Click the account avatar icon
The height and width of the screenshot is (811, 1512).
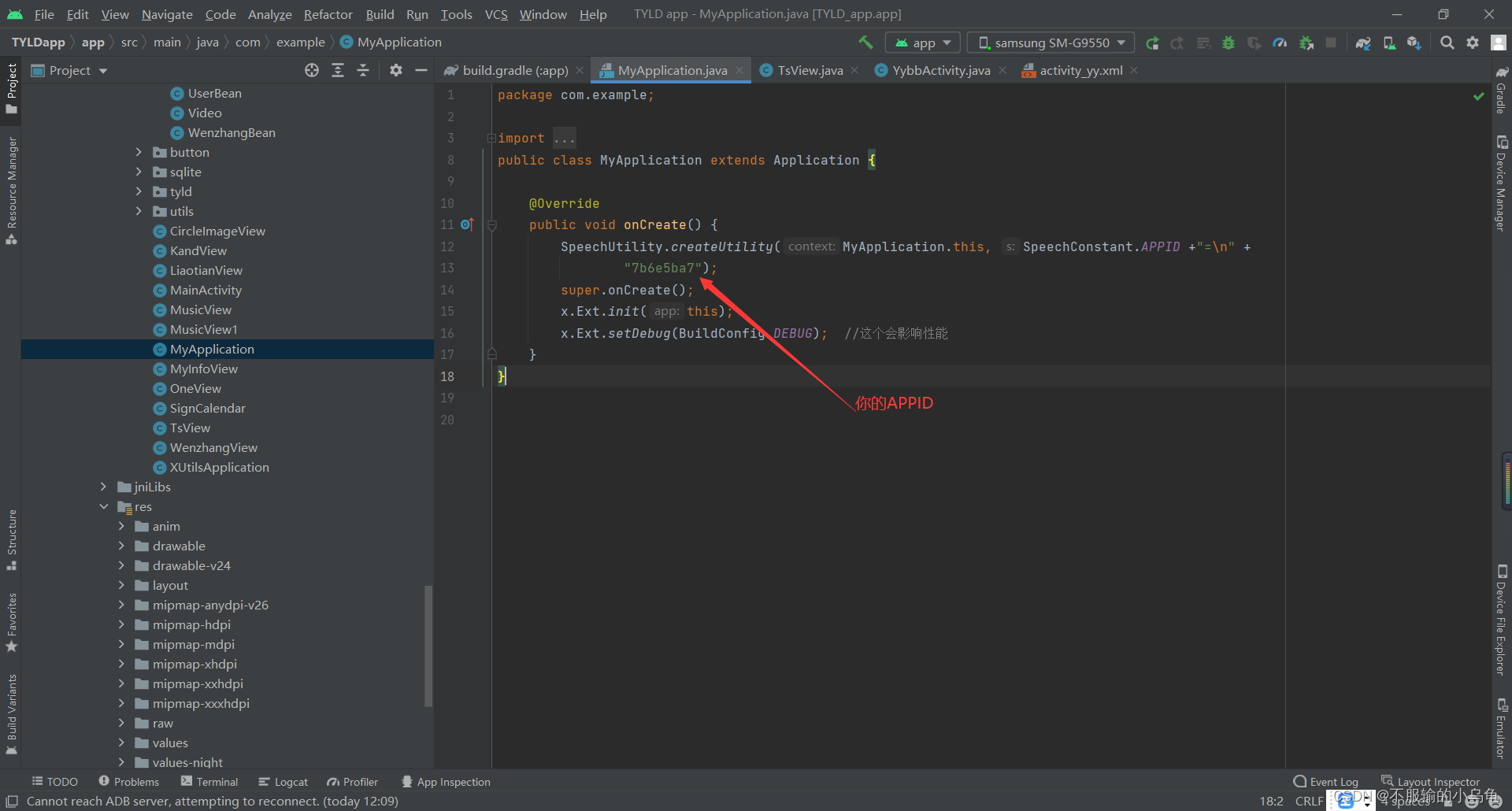point(1499,43)
